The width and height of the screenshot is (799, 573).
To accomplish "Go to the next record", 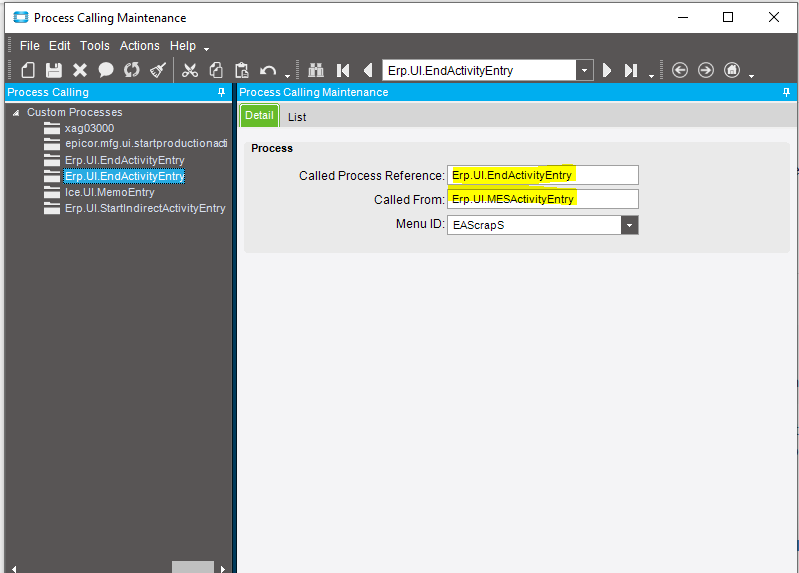I will point(606,70).
